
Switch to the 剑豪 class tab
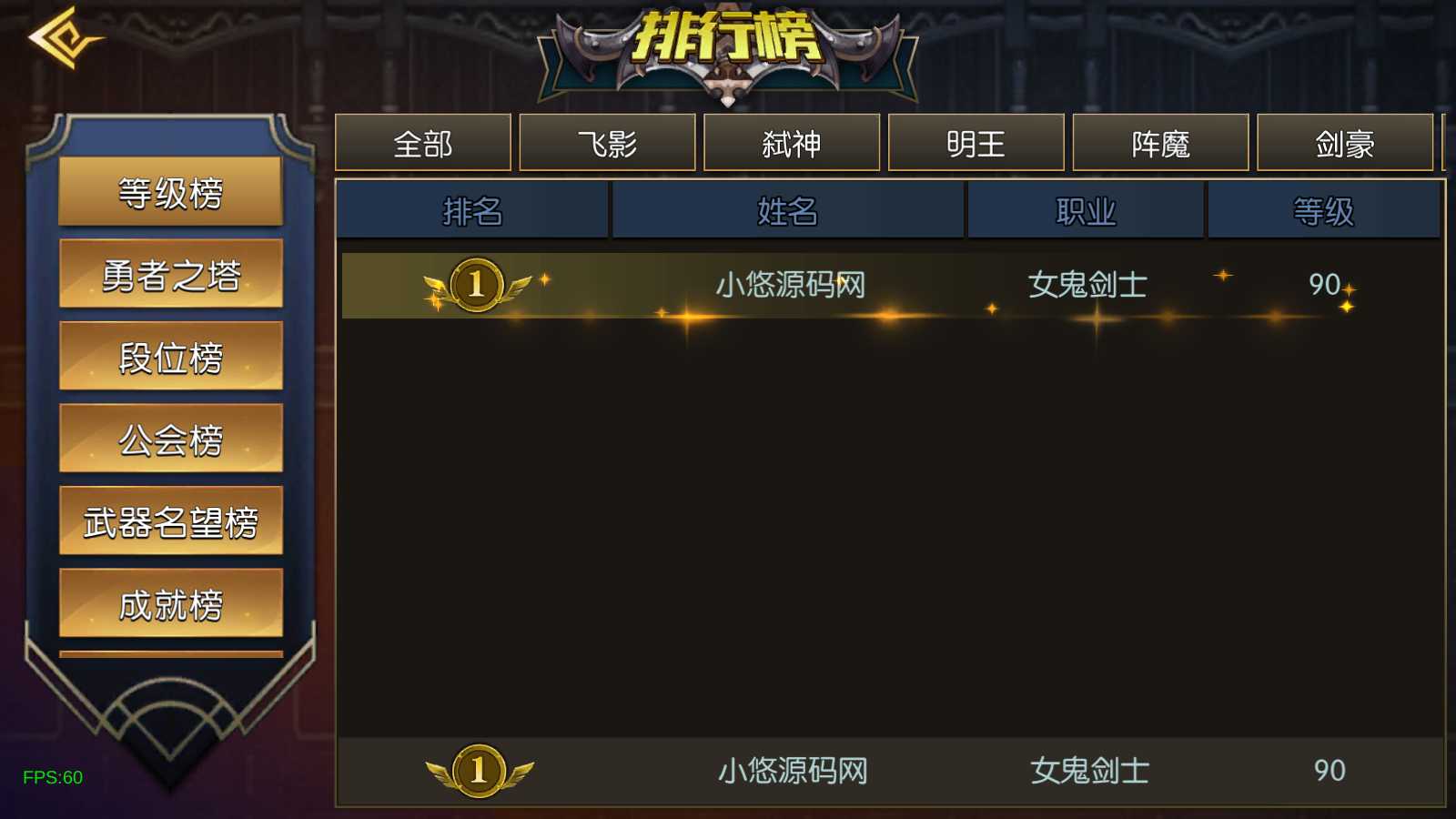pos(1345,143)
